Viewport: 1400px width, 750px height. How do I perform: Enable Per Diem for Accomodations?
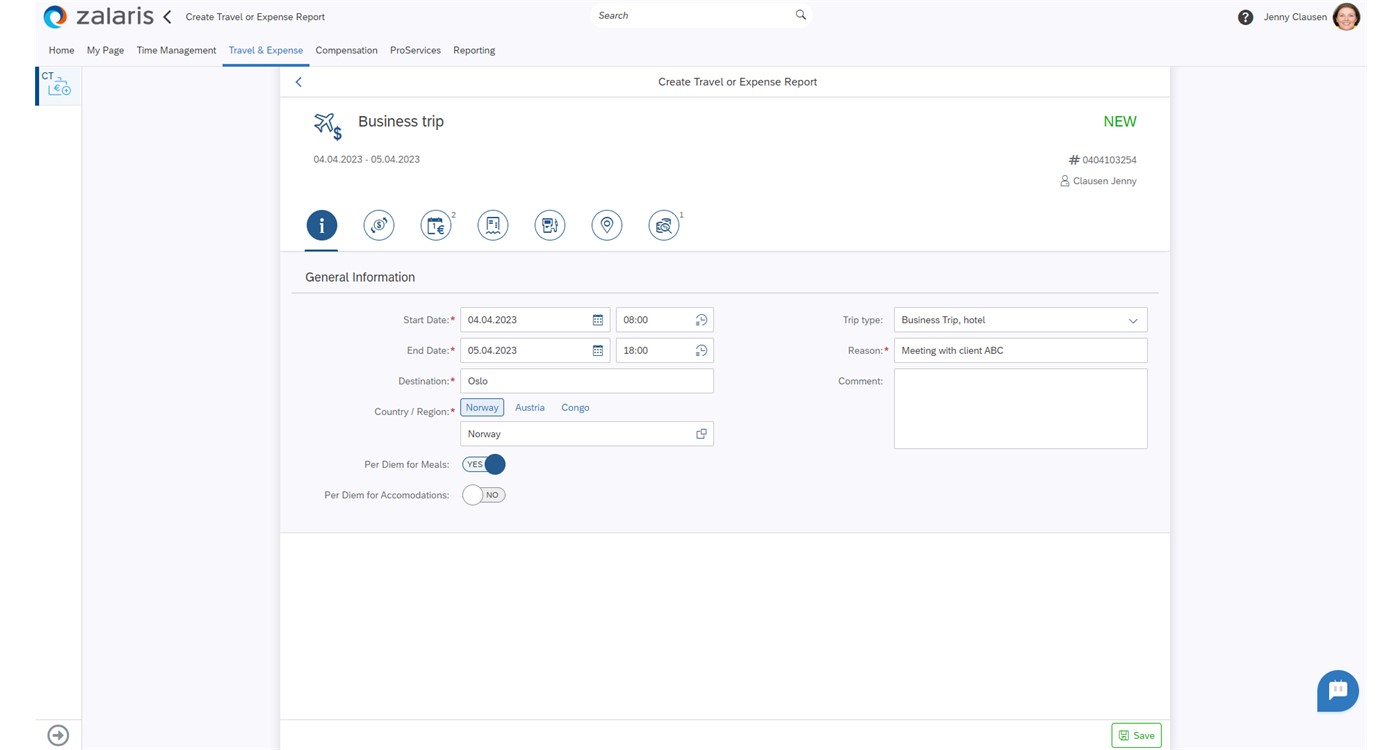(484, 495)
